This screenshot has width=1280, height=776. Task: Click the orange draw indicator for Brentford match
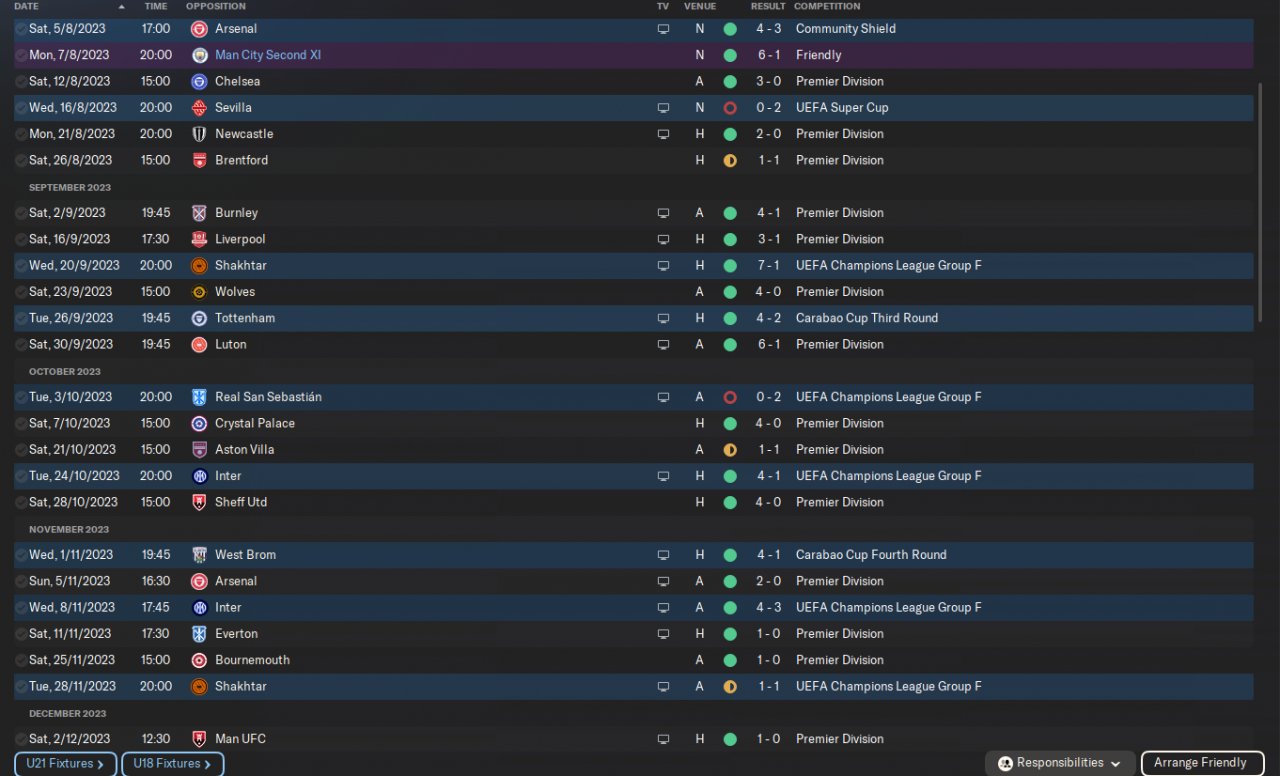730,160
